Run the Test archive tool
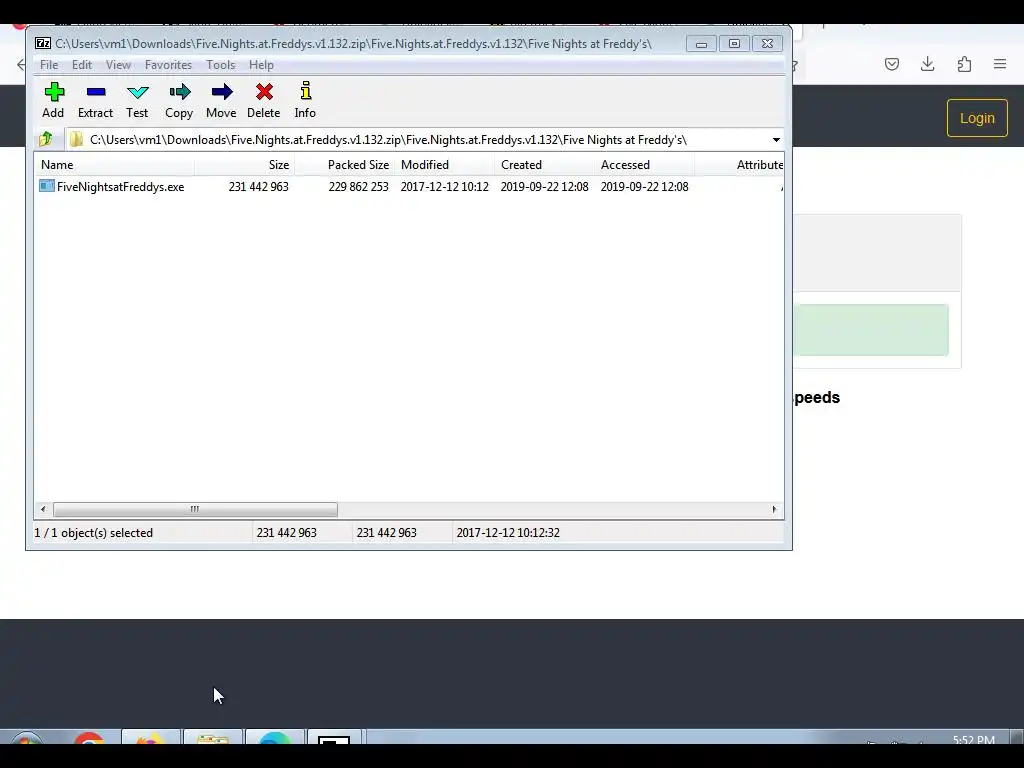The image size is (1024, 768). [x=137, y=100]
